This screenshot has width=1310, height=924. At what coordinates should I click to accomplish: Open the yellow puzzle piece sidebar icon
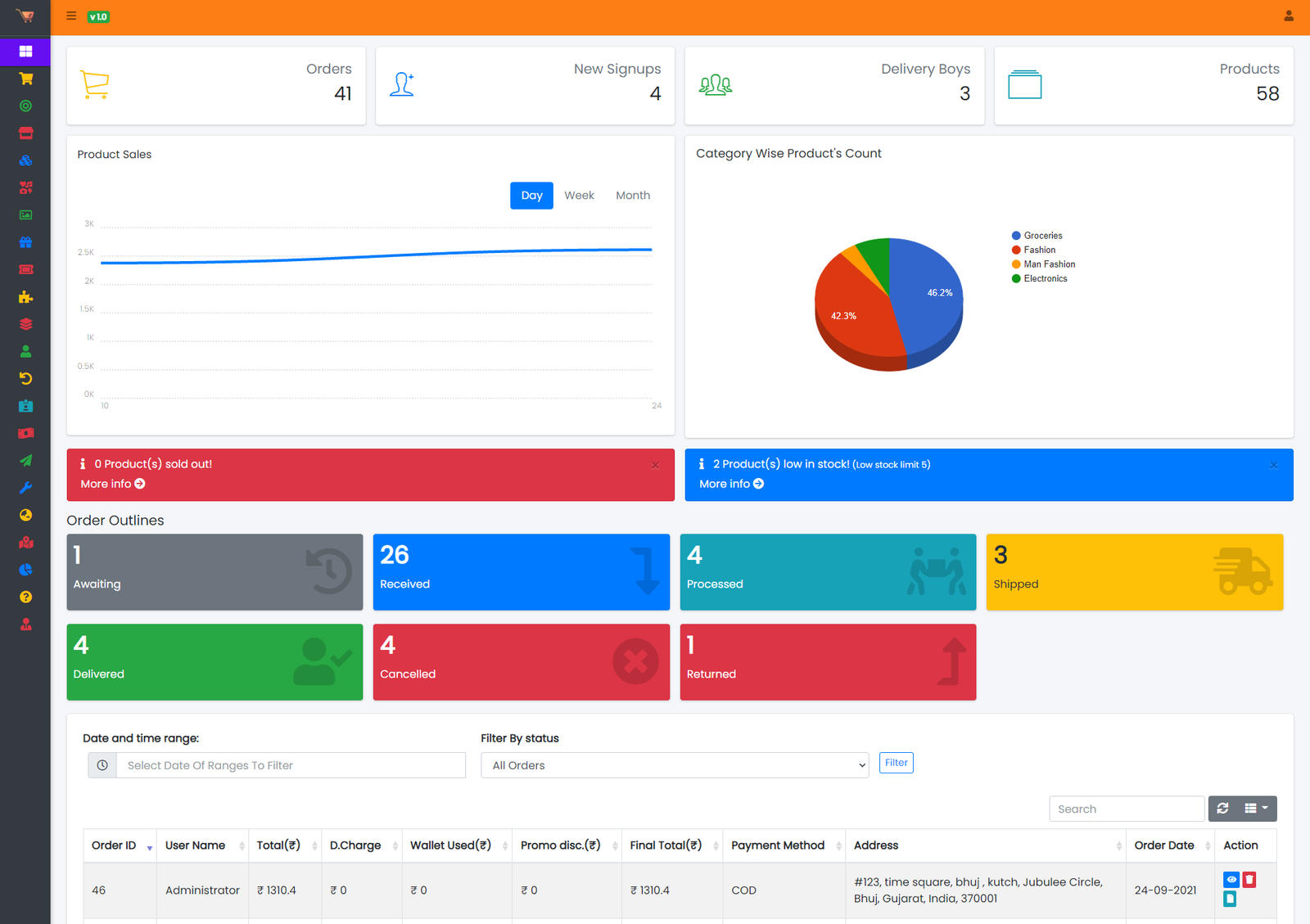coord(25,297)
